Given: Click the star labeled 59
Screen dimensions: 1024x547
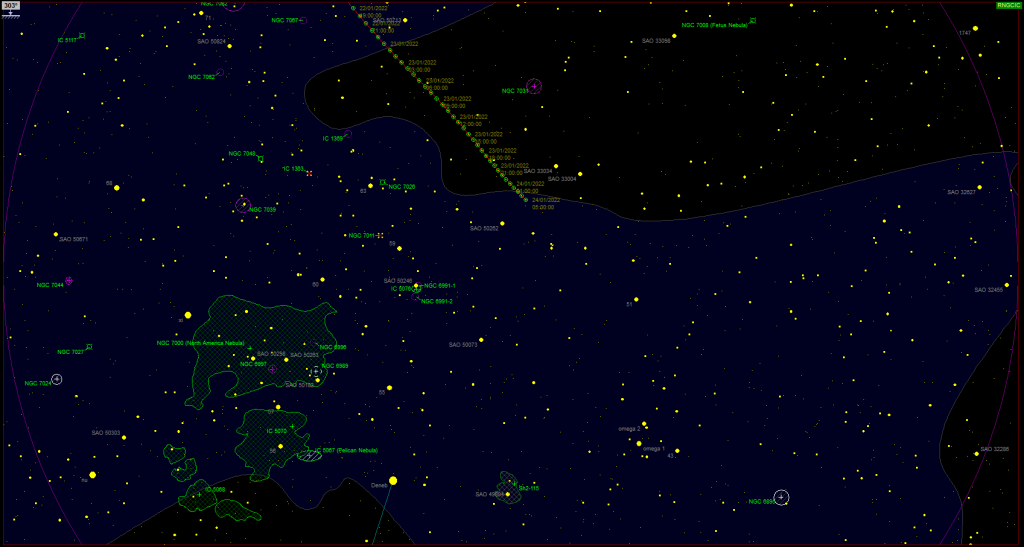Looking at the screenshot, I should [399, 248].
